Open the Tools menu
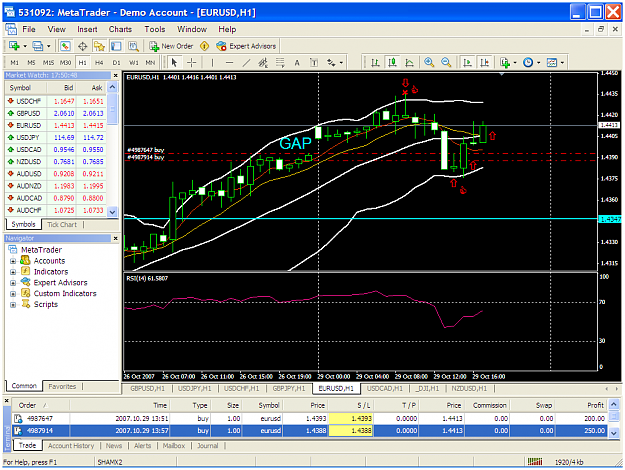Screen dimensions: 625x470 pos(155,29)
